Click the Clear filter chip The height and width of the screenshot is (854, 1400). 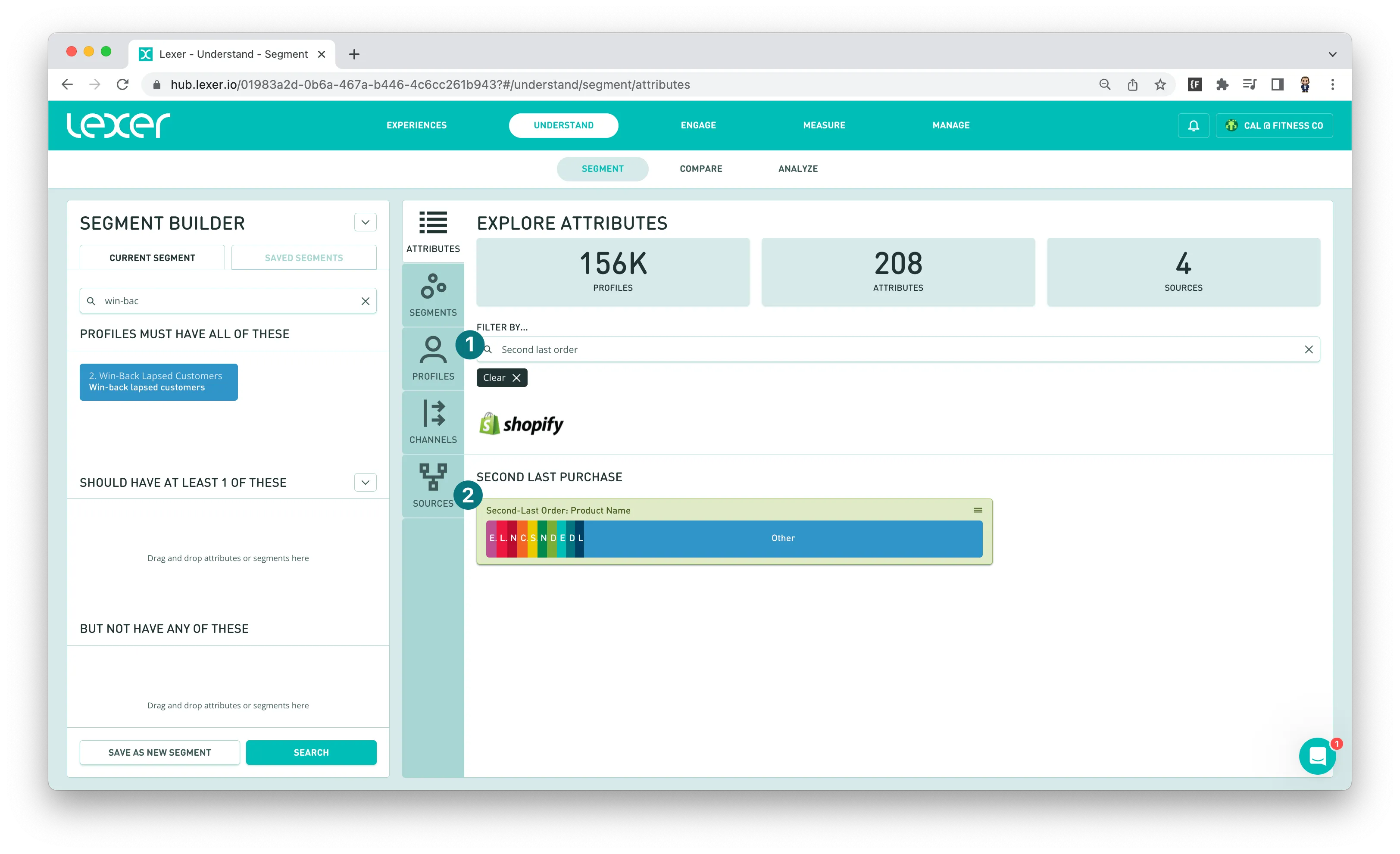[x=502, y=377]
